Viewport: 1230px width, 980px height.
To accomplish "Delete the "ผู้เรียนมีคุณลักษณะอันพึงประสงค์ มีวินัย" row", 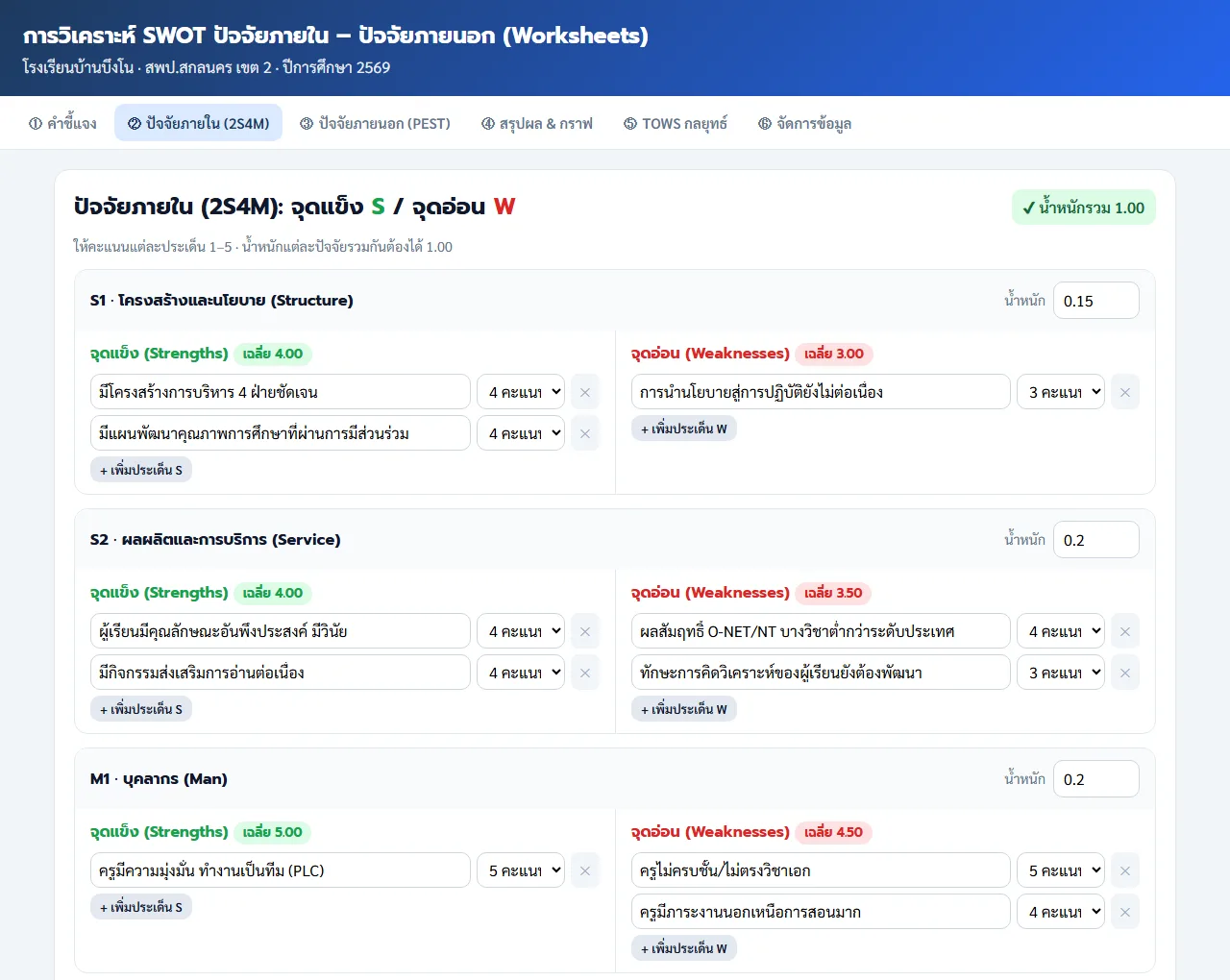I will pyautogui.click(x=584, y=631).
